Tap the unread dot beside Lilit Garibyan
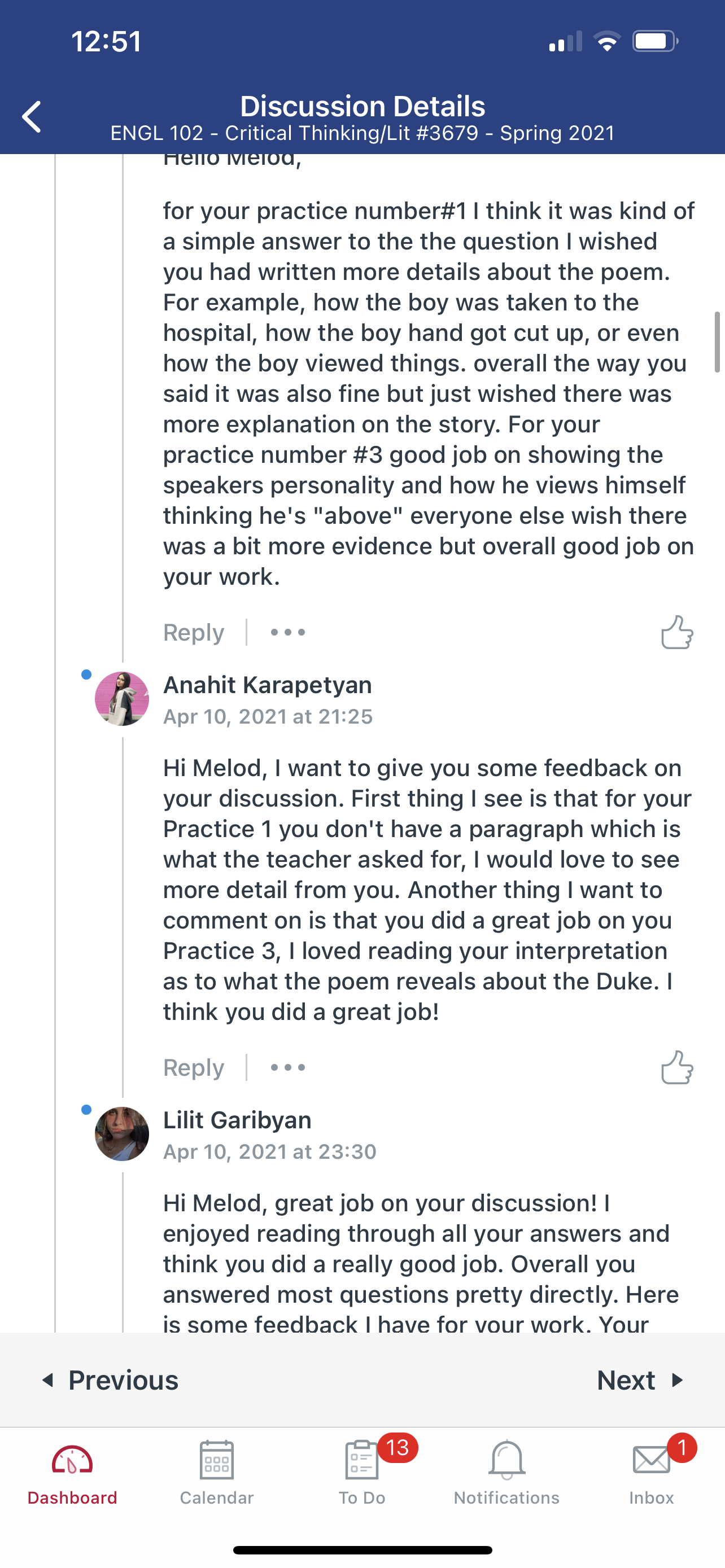This screenshot has width=725, height=1568. [86, 1110]
